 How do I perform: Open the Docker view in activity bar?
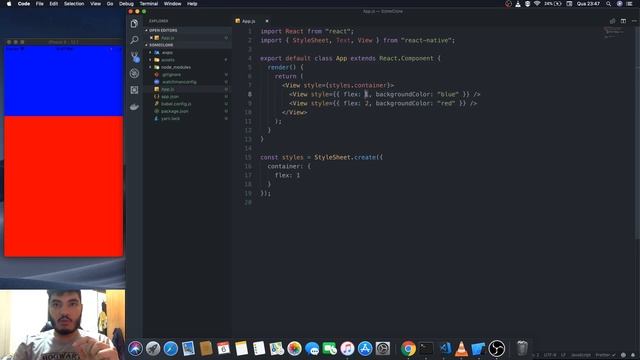(134, 107)
